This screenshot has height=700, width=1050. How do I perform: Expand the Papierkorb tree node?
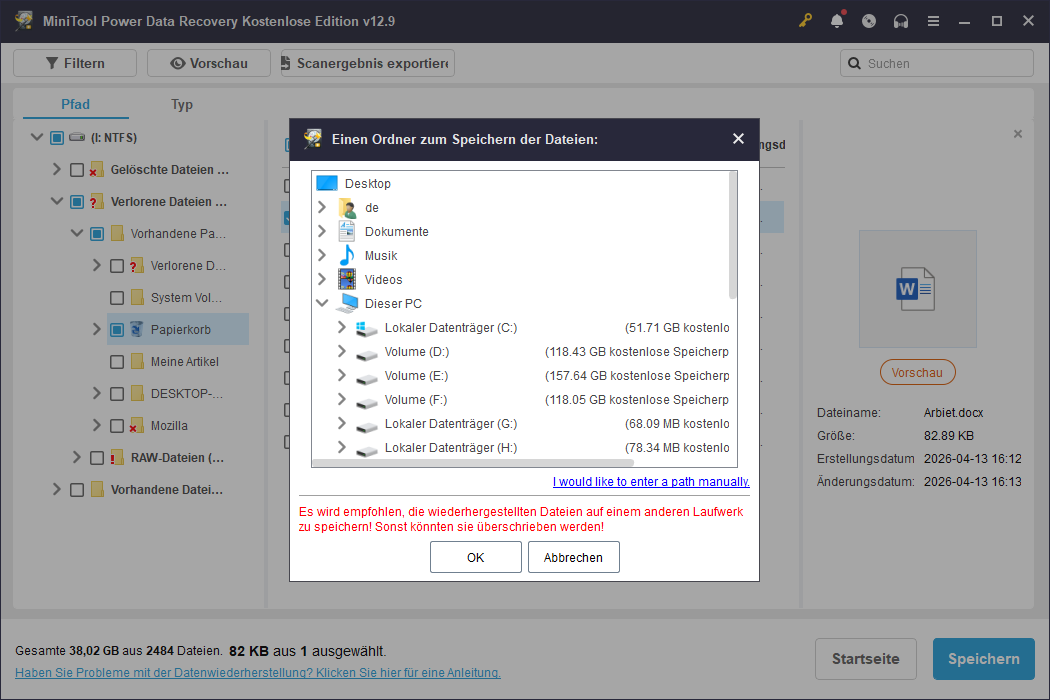point(96,329)
